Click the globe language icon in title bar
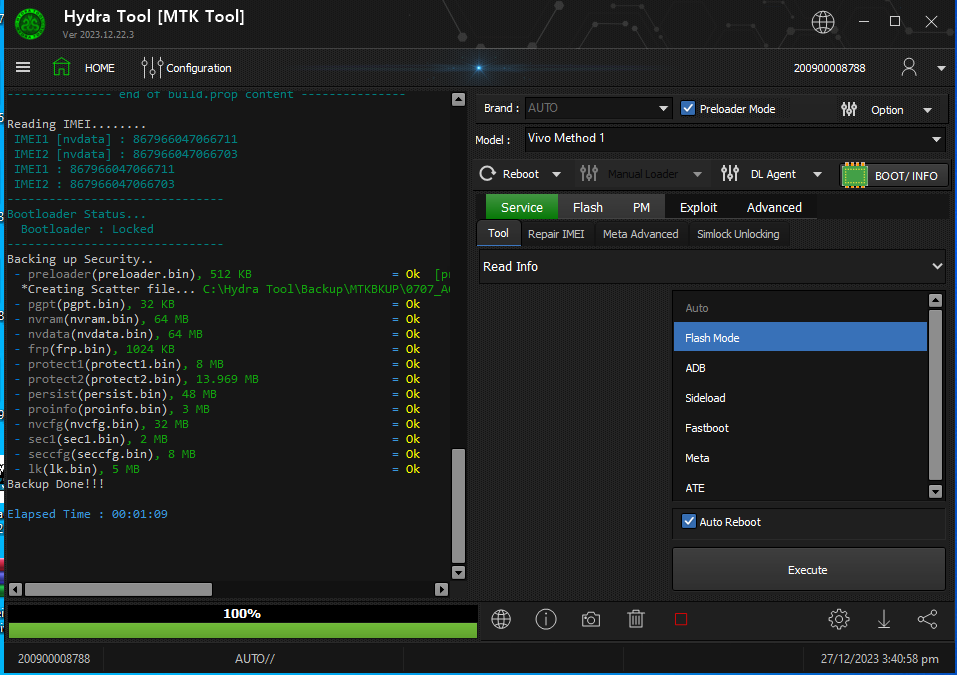Image resolution: width=957 pixels, height=675 pixels. point(823,22)
